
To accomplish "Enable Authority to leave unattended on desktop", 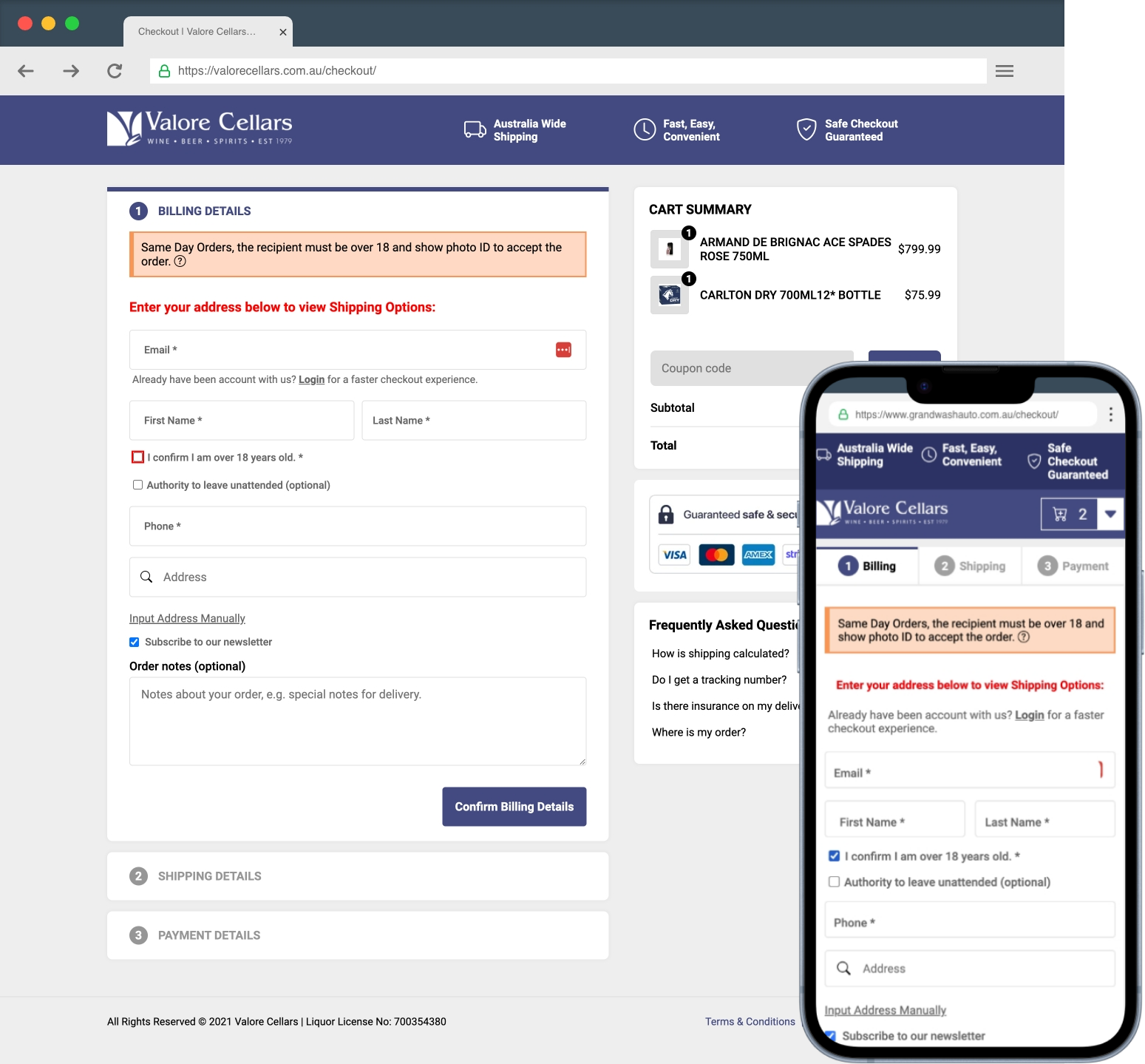I will [137, 485].
